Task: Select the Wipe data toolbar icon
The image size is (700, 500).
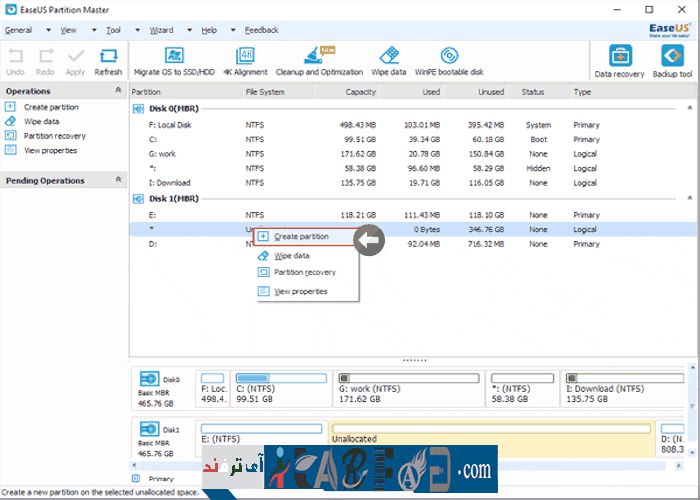Action: [389, 56]
